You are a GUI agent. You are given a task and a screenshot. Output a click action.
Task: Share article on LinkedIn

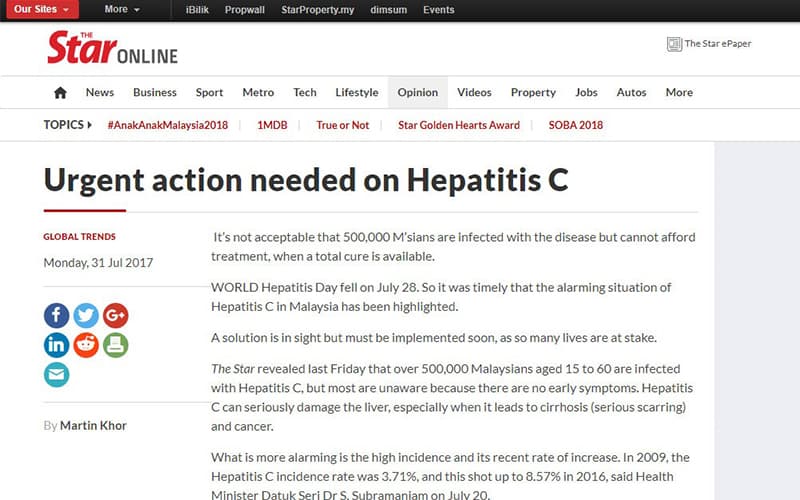[x=56, y=345]
